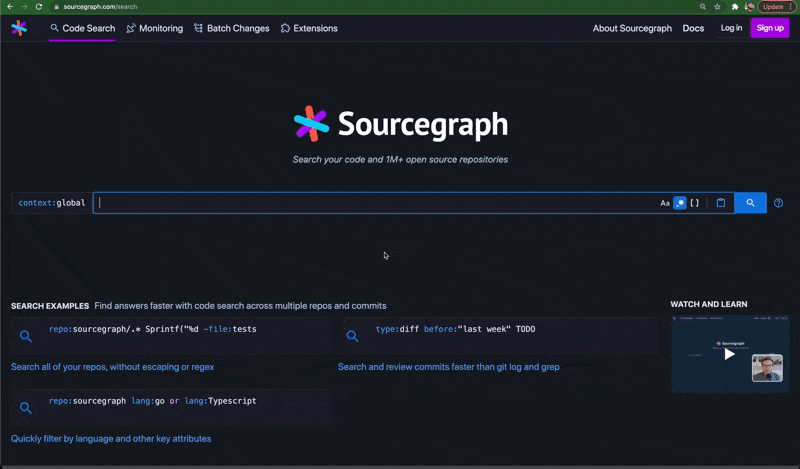Screen dimensions: 800x469
Task: Open the About Sourcegraph link
Action: [x=632, y=28]
